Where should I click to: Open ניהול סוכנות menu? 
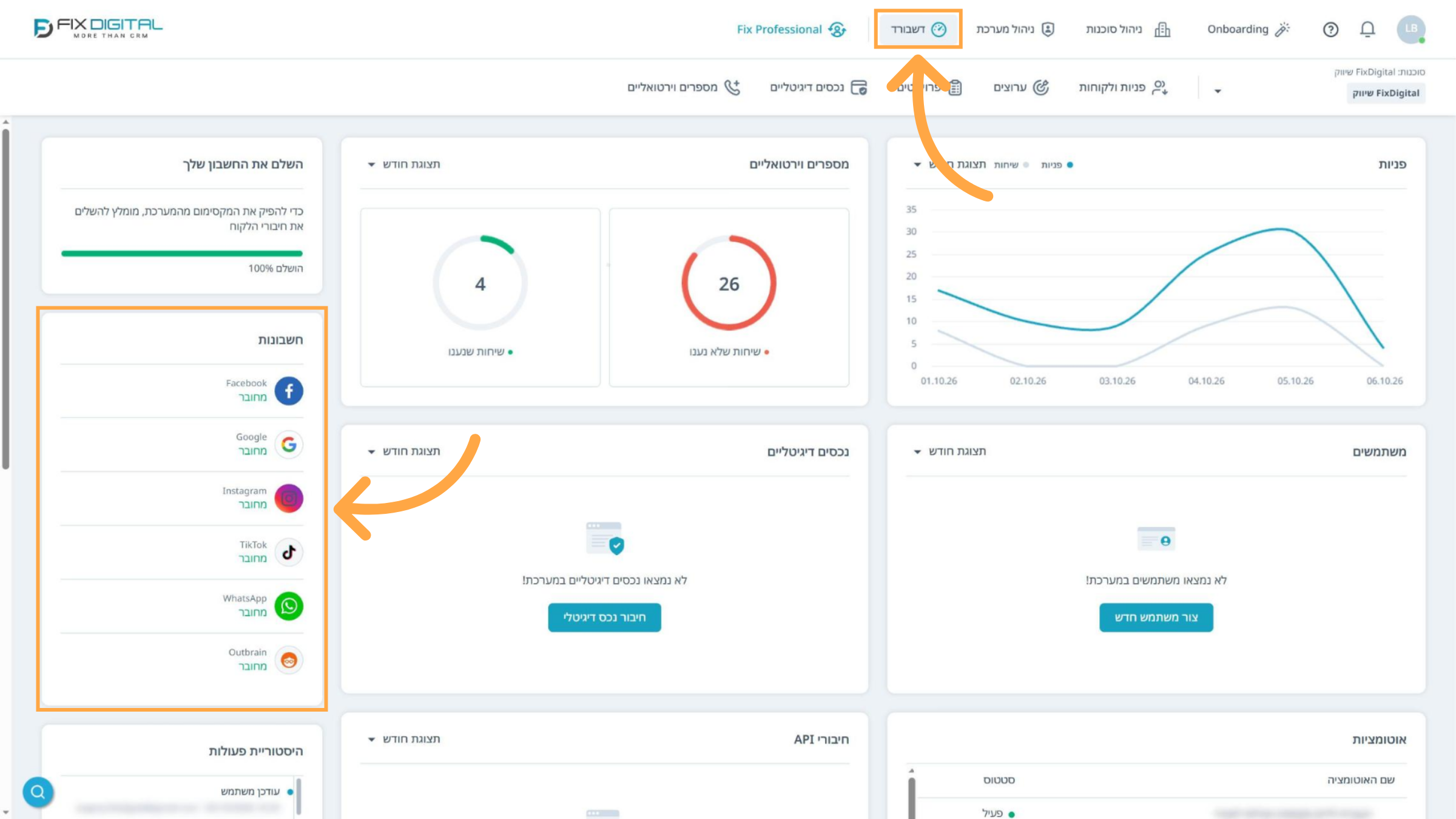click(1128, 29)
